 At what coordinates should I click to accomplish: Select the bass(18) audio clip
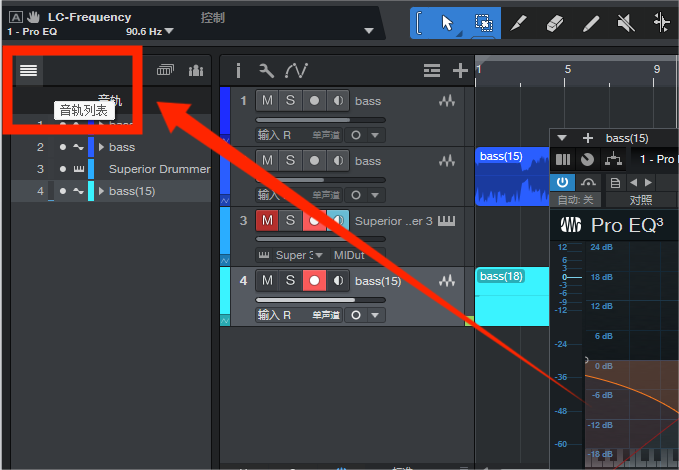(x=512, y=296)
